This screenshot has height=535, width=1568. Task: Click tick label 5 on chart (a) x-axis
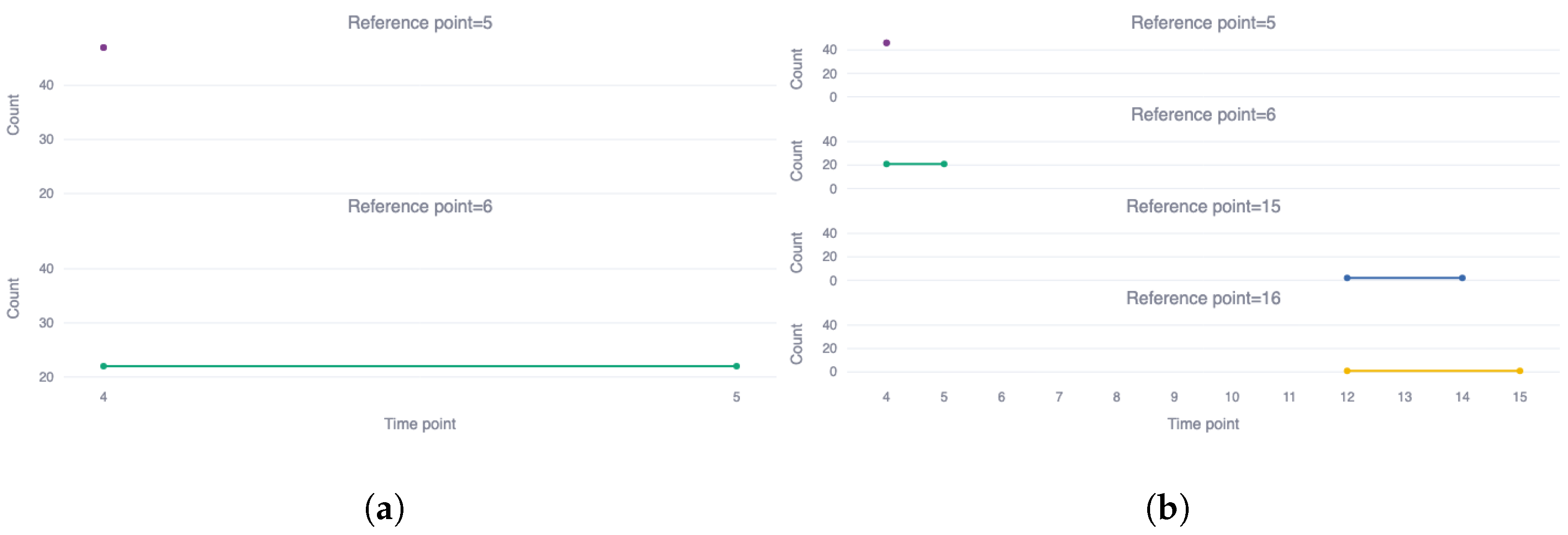(736, 398)
